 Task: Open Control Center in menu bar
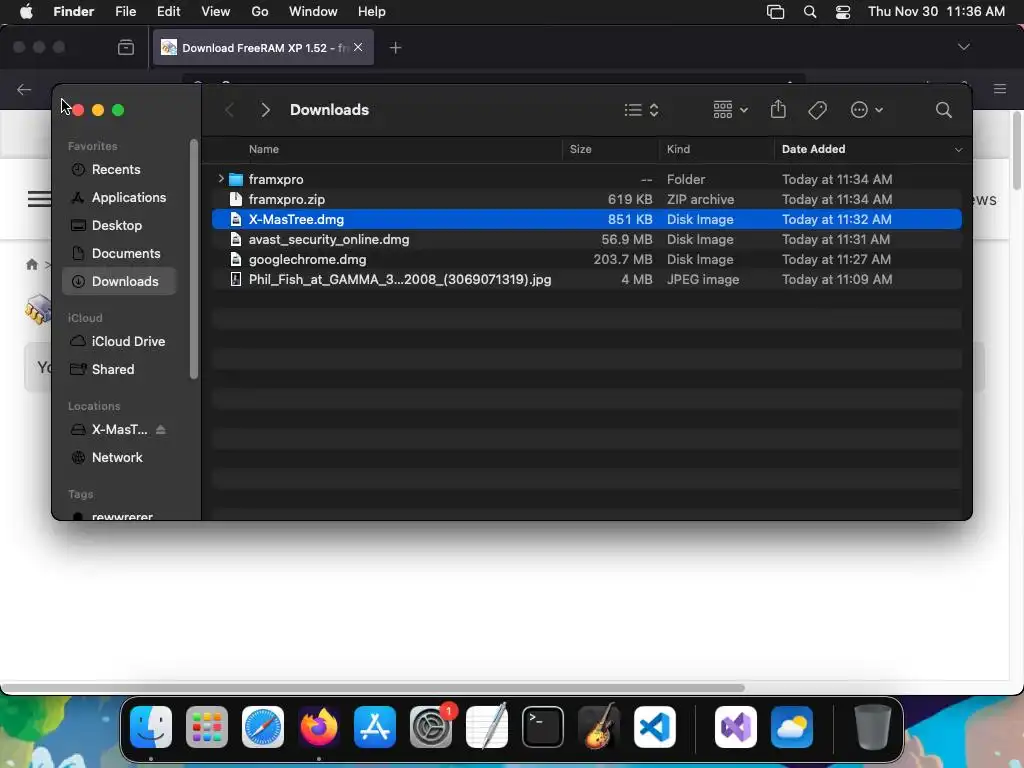point(843,12)
